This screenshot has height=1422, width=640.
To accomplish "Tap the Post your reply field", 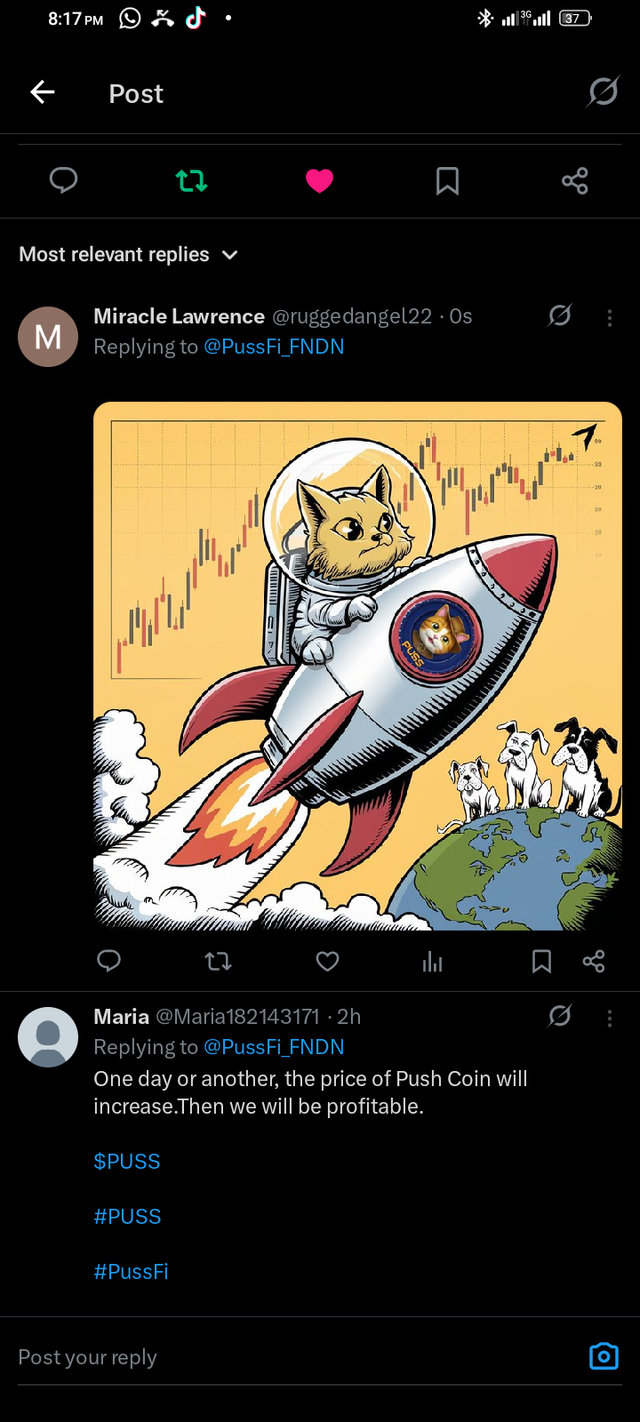I will (290, 1357).
